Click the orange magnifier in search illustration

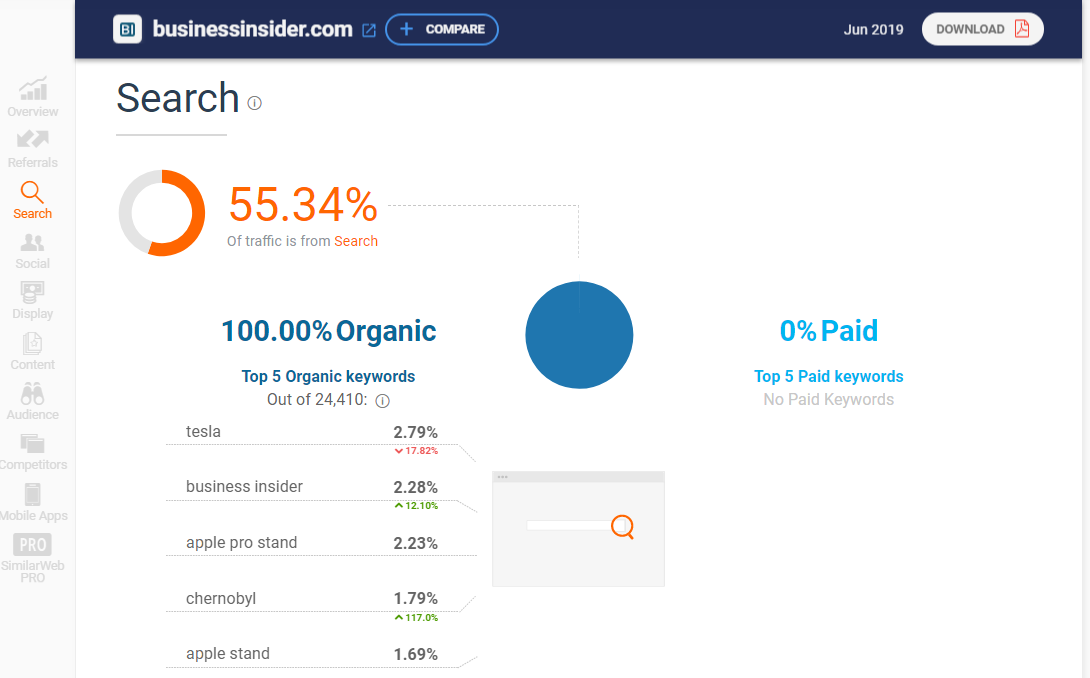point(623,526)
